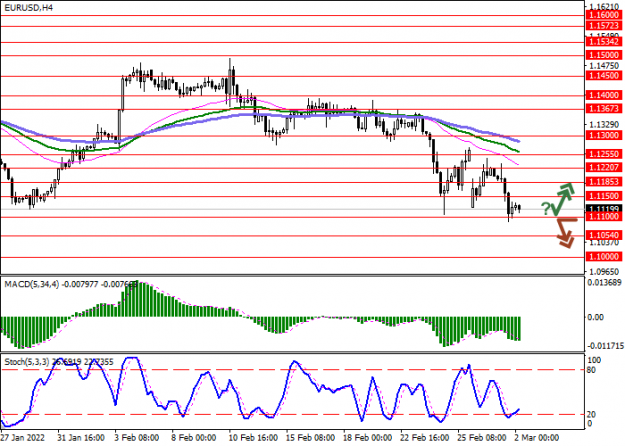
Task: Select the 1.13673 price level label
Action: [604, 108]
